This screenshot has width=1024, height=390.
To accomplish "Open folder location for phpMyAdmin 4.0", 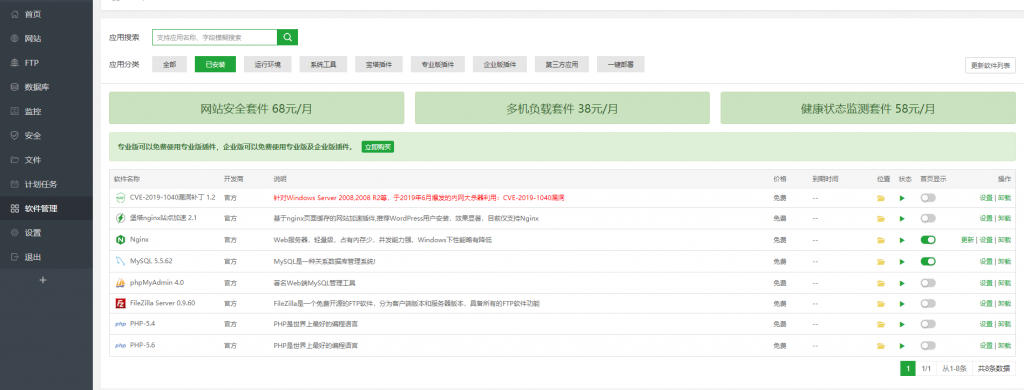I will [880, 283].
